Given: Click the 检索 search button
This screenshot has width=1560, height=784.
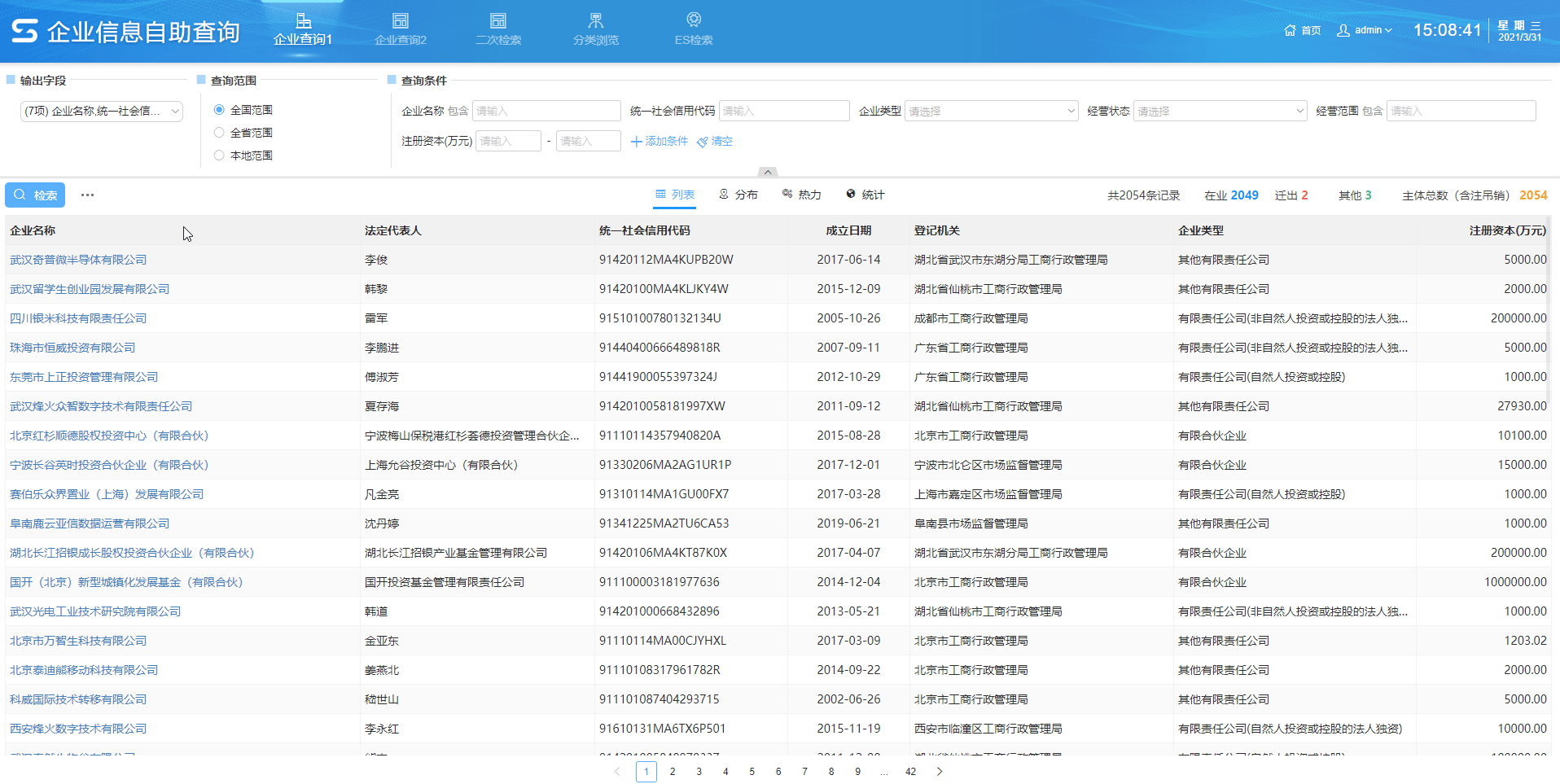Looking at the screenshot, I should pos(36,195).
